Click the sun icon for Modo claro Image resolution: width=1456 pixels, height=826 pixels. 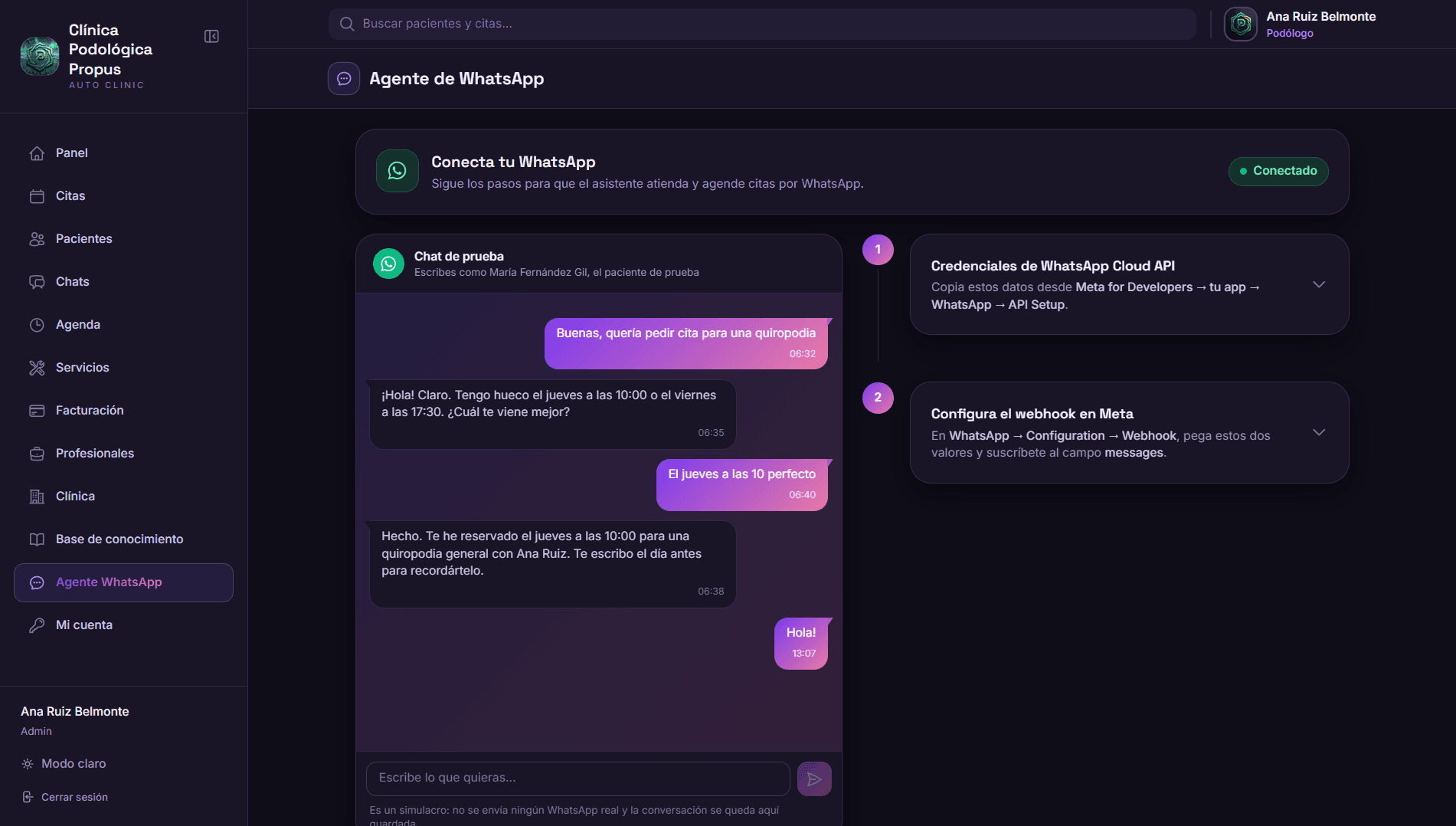pyautogui.click(x=28, y=764)
